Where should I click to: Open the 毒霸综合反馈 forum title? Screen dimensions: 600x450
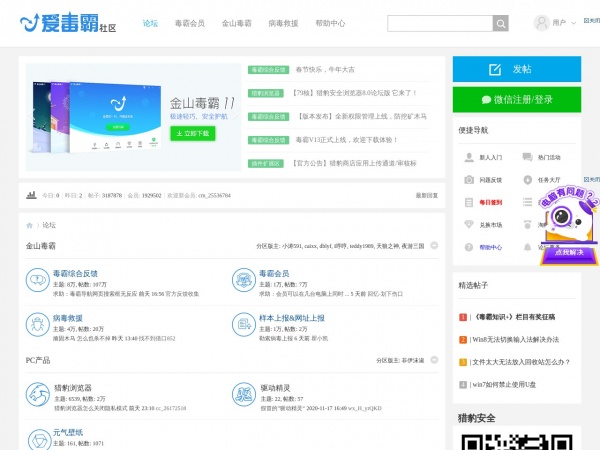click(75, 274)
